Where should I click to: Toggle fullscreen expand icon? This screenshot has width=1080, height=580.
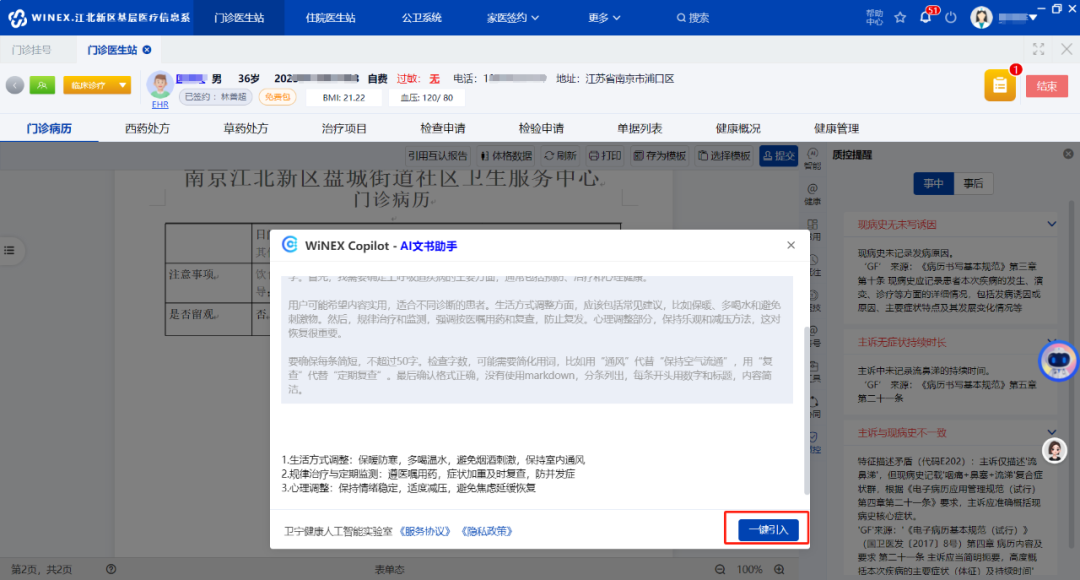click(x=1039, y=50)
